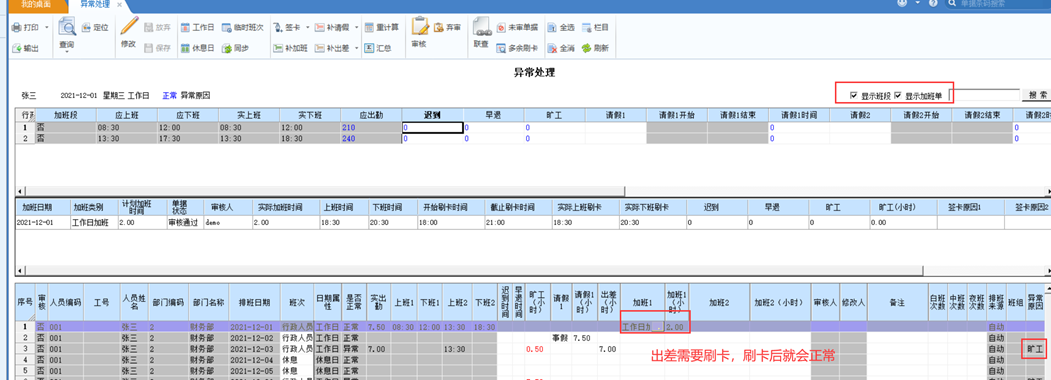The image size is (1051, 380).
Task: Click the 全选 select all icon
Action: tap(552, 28)
